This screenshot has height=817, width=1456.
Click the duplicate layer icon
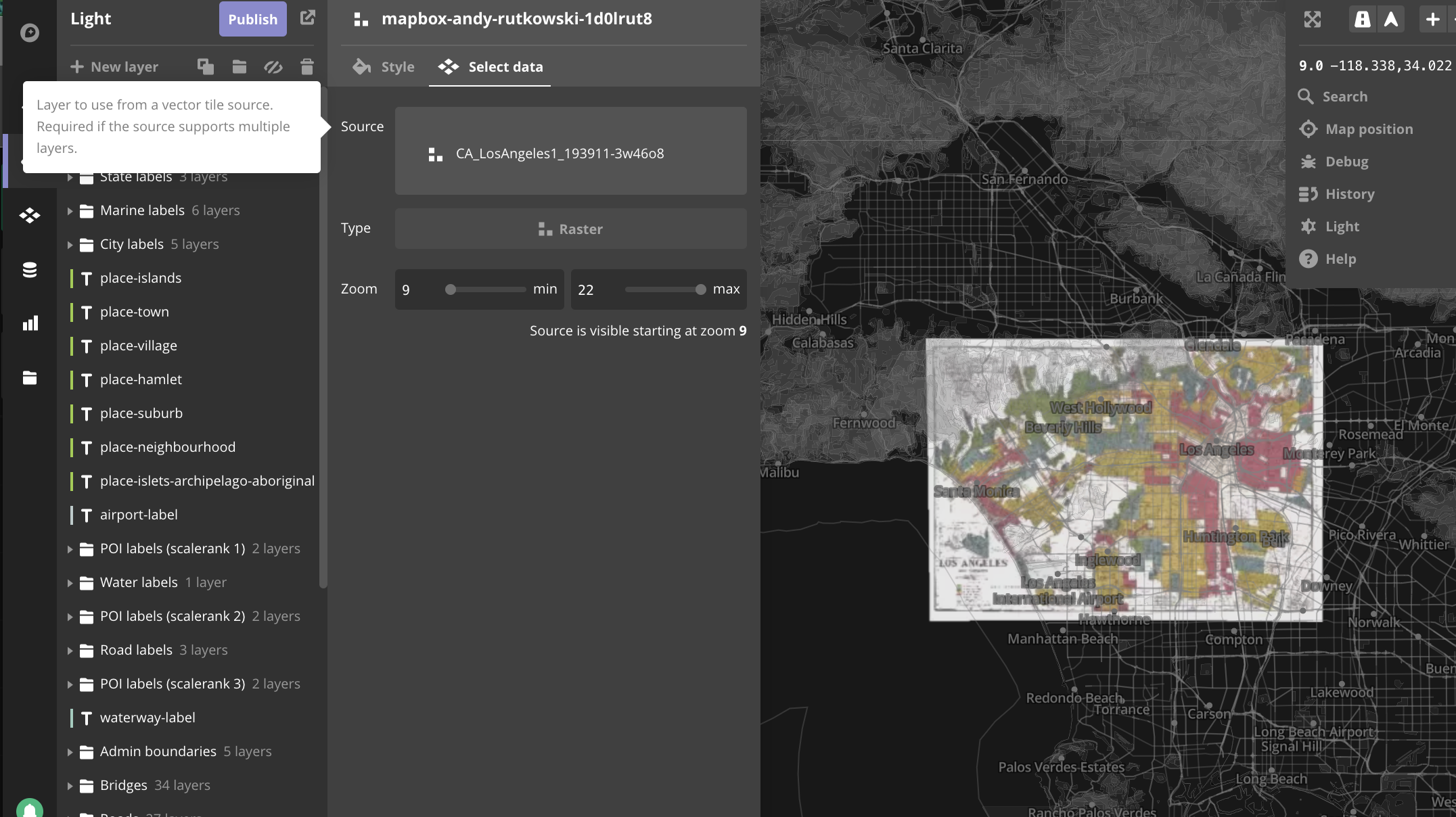click(206, 66)
